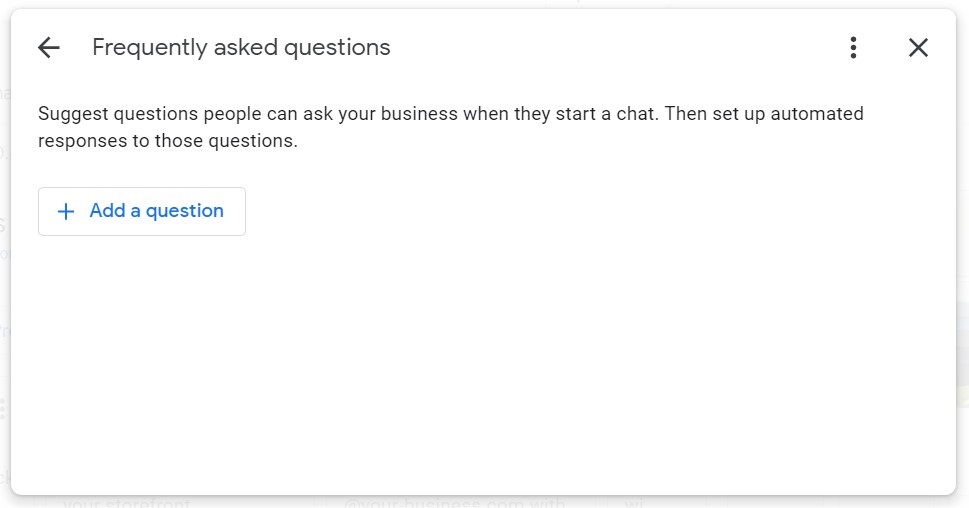Tap the kebab menu icon in the header
The width and height of the screenshot is (969, 508).
point(853,47)
